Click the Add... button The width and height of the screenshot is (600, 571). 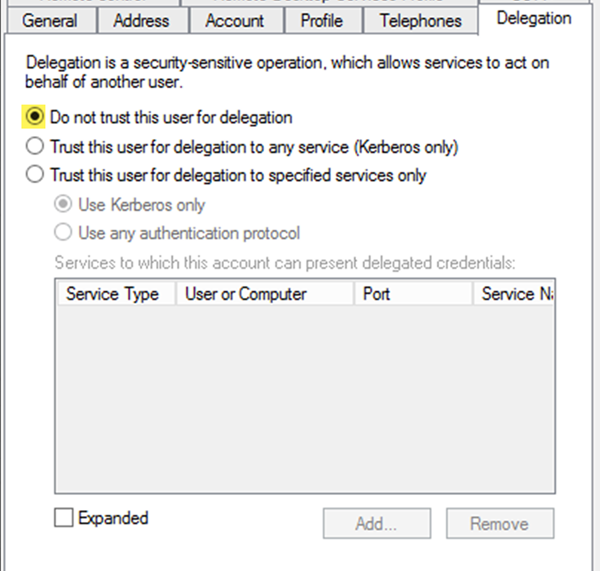point(376,523)
